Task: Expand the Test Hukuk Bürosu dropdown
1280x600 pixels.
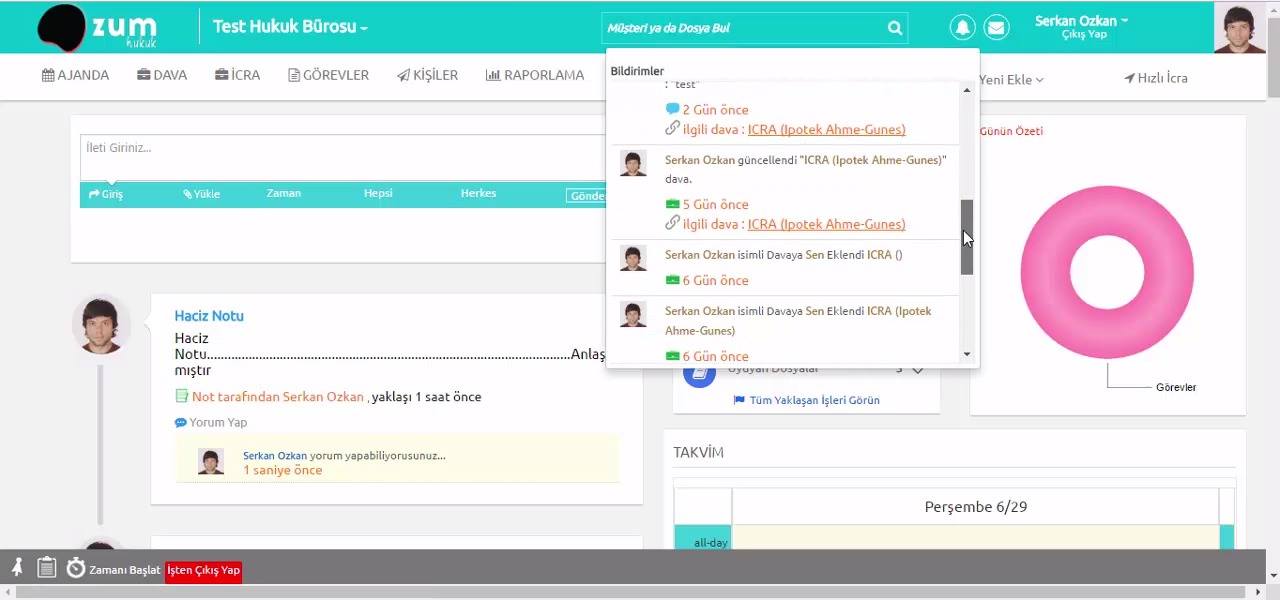Action: pyautogui.click(x=290, y=27)
